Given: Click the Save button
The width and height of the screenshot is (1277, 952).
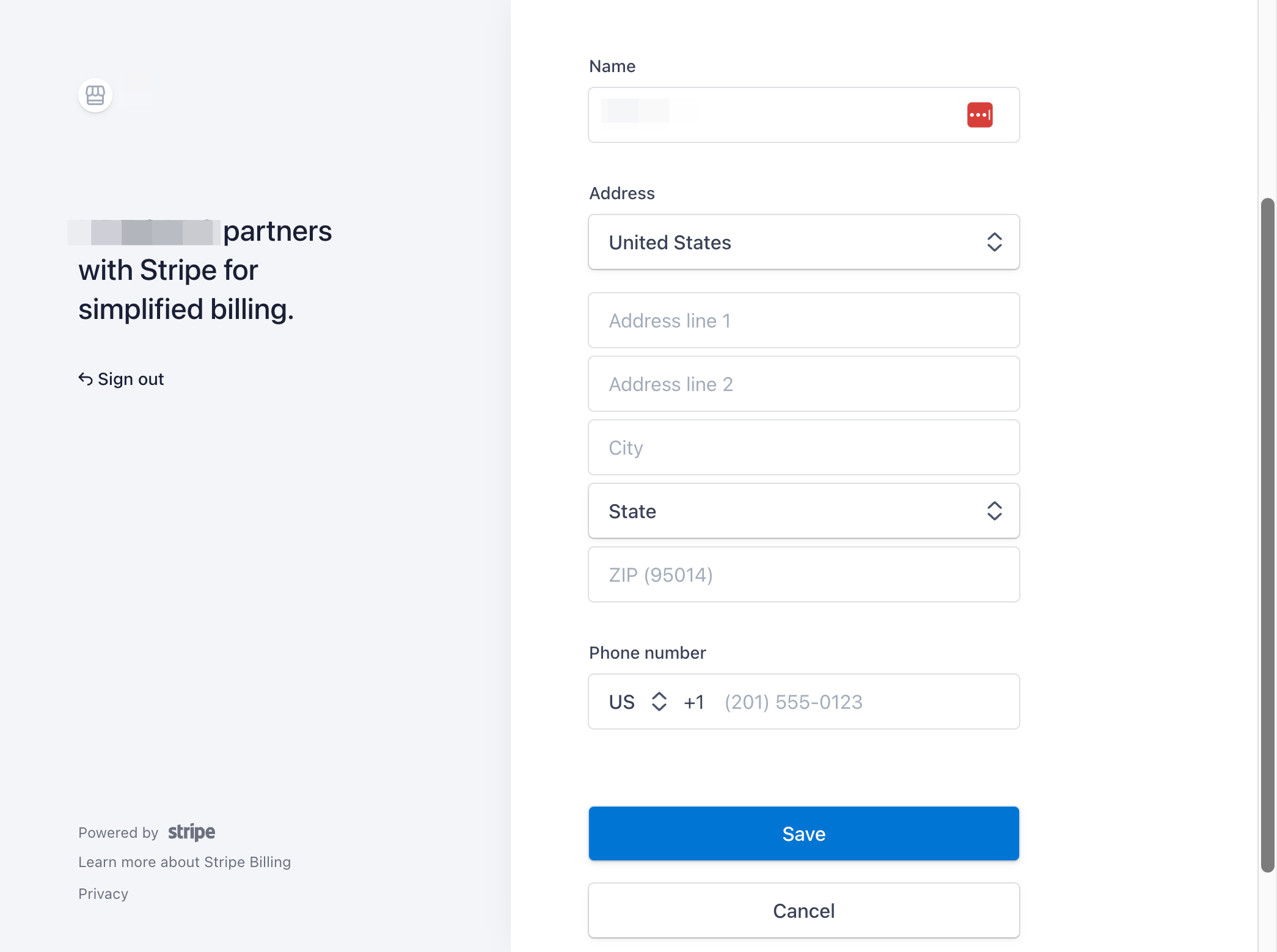Looking at the screenshot, I should tap(803, 833).
